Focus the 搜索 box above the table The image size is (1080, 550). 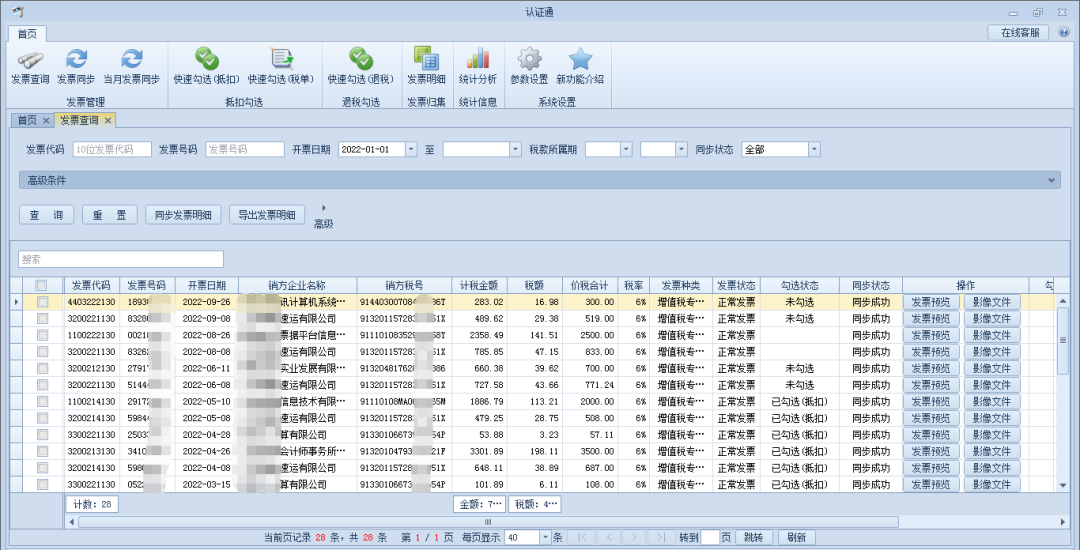[121, 260]
